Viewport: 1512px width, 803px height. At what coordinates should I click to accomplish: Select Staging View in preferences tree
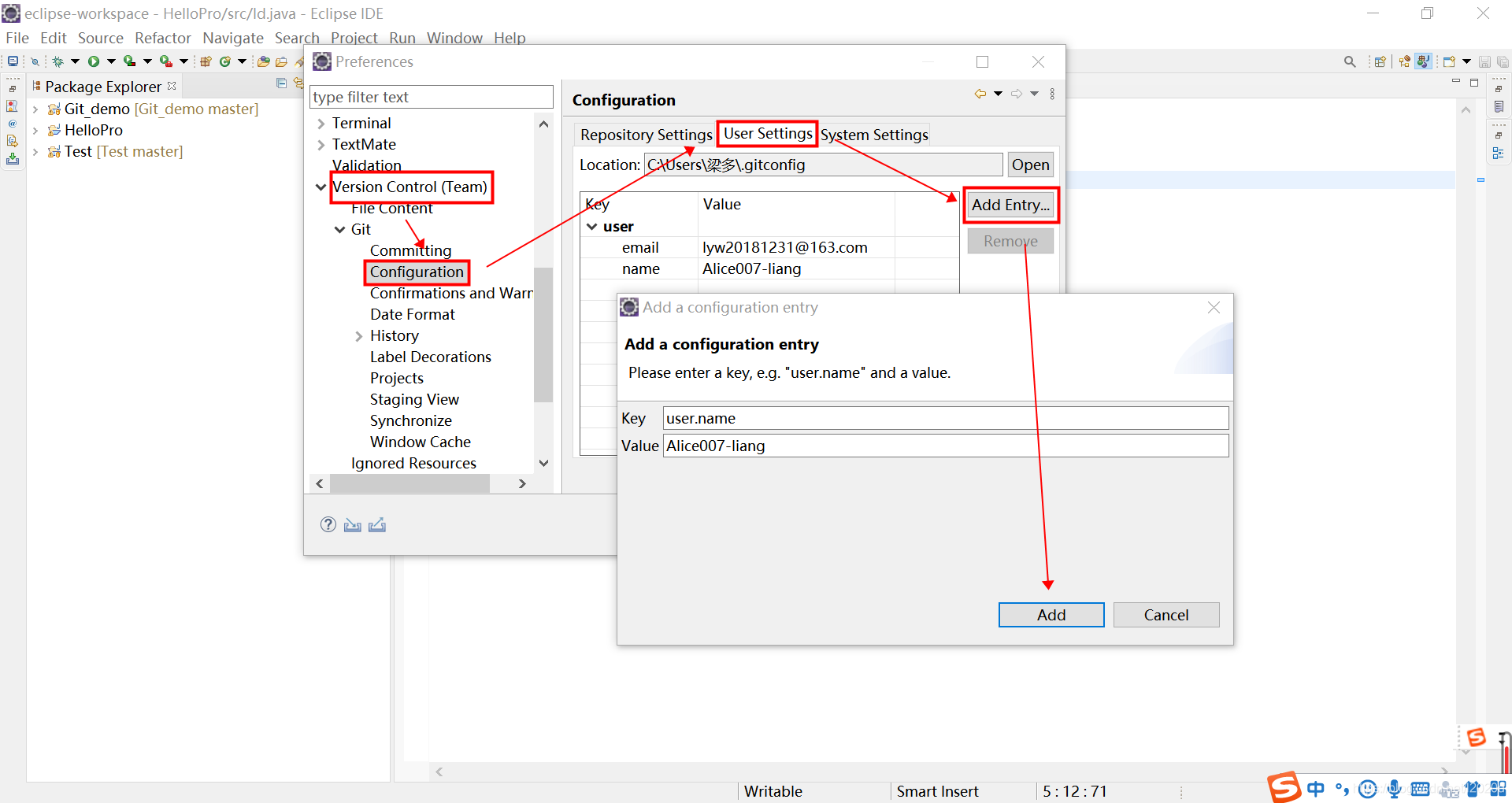pos(414,399)
